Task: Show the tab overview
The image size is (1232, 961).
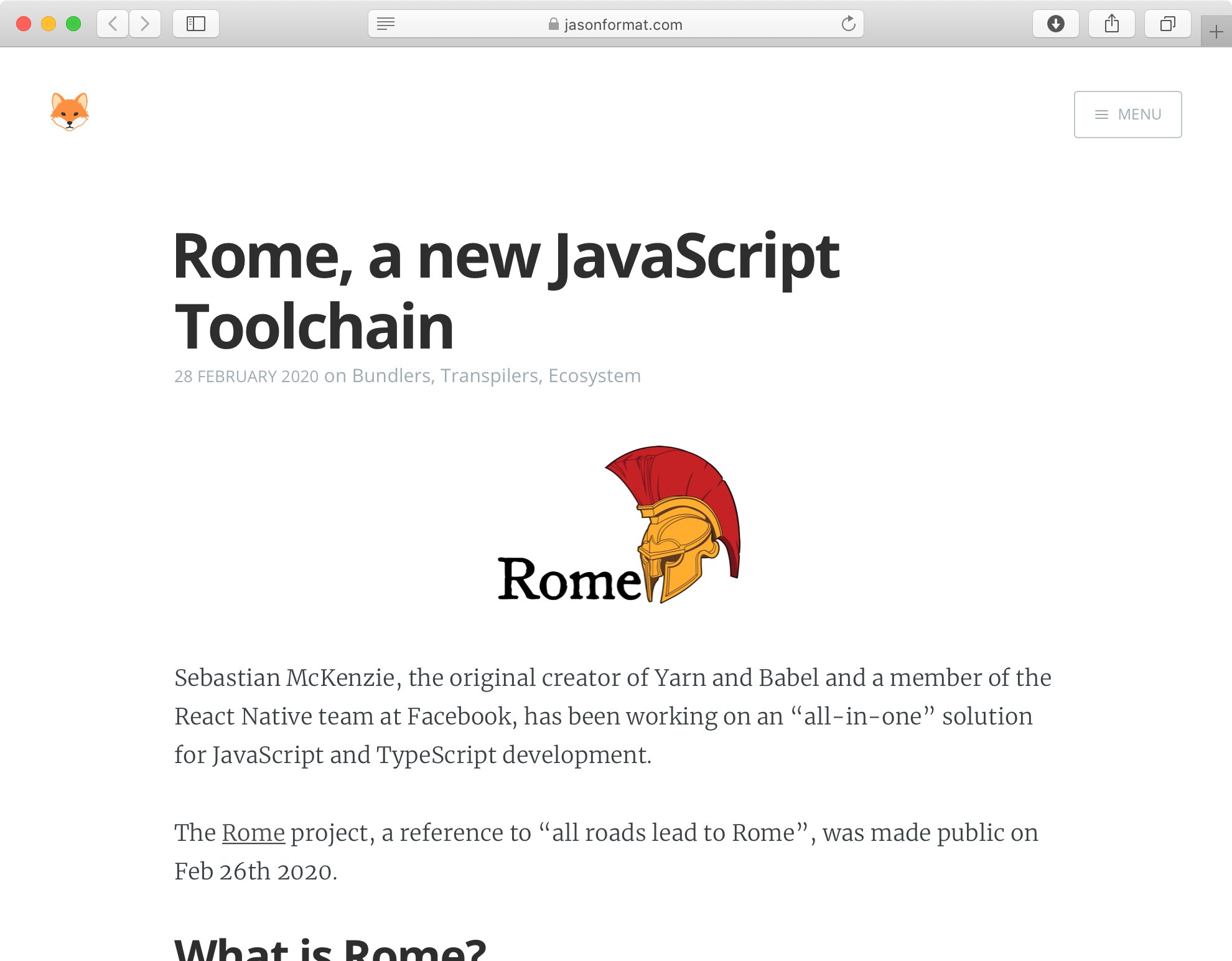Action: [1168, 24]
